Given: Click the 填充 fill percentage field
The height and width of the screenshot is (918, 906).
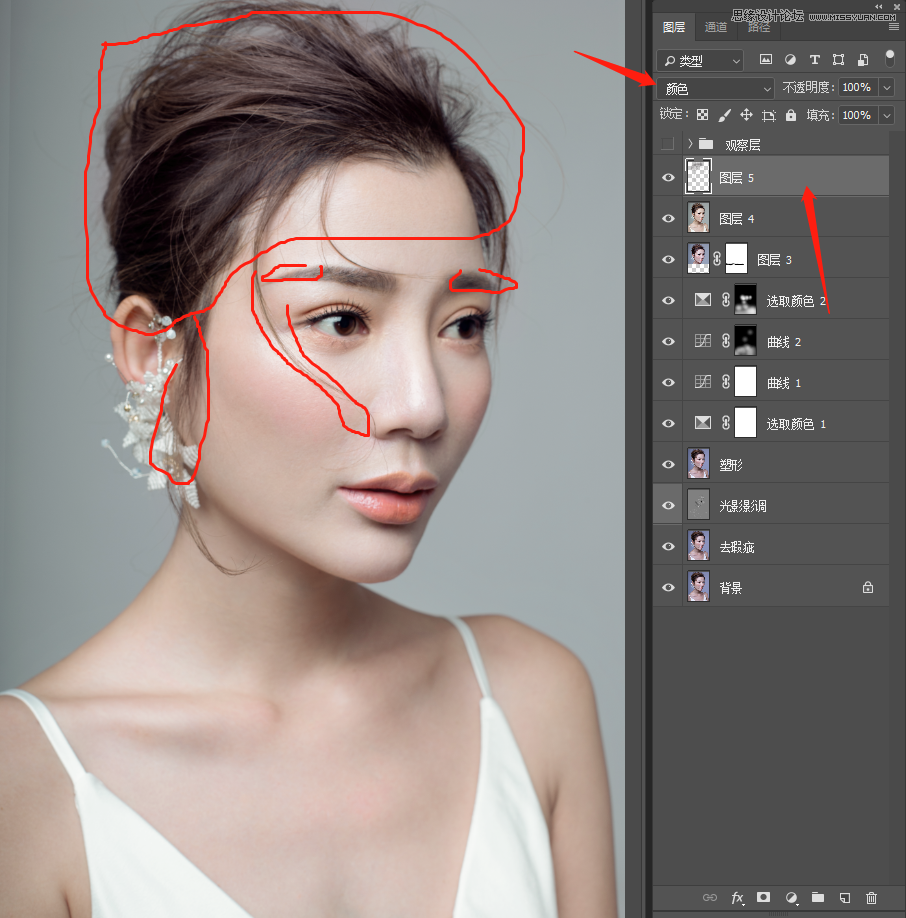Looking at the screenshot, I should [x=856, y=115].
